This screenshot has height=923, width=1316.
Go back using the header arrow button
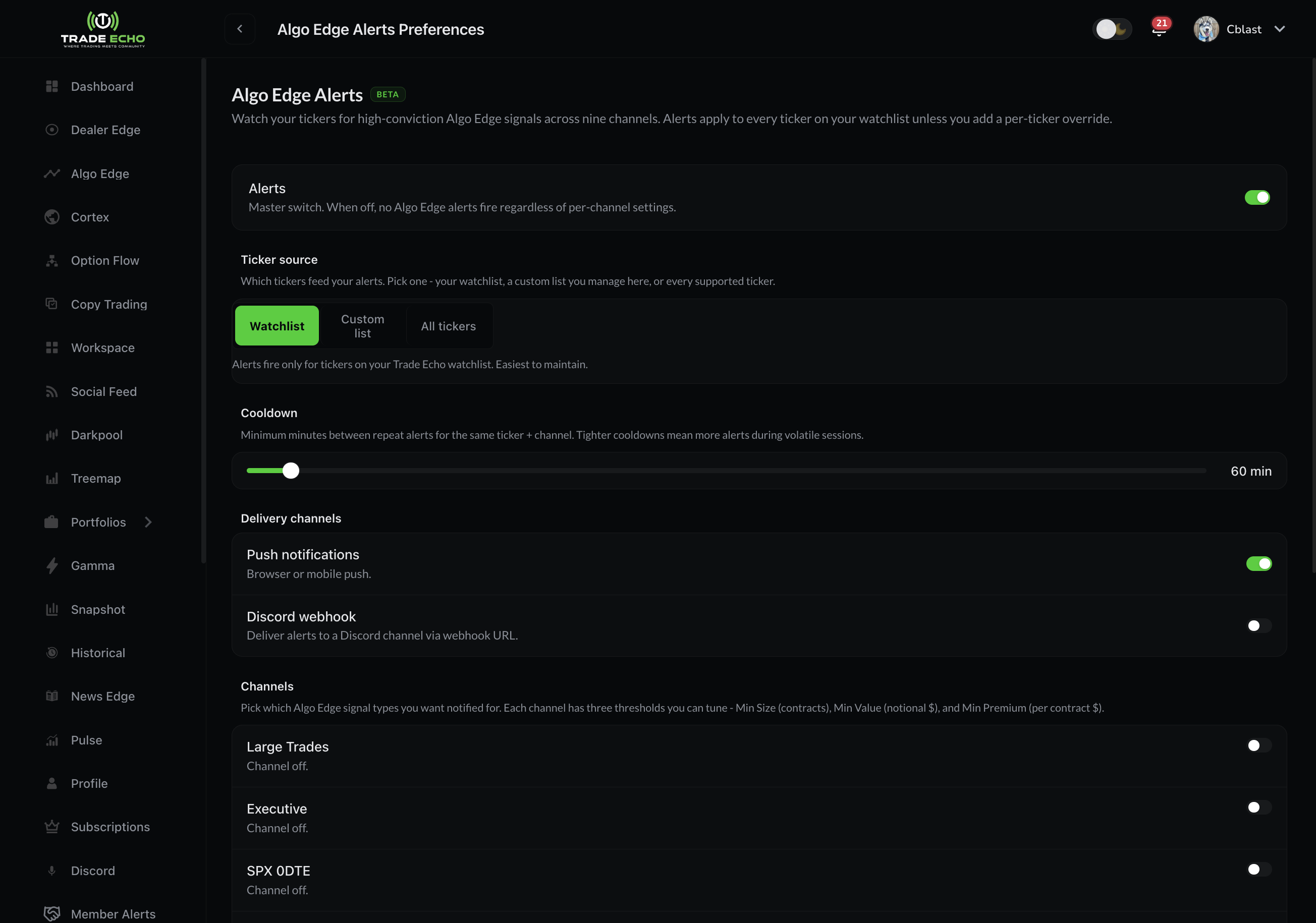point(240,29)
